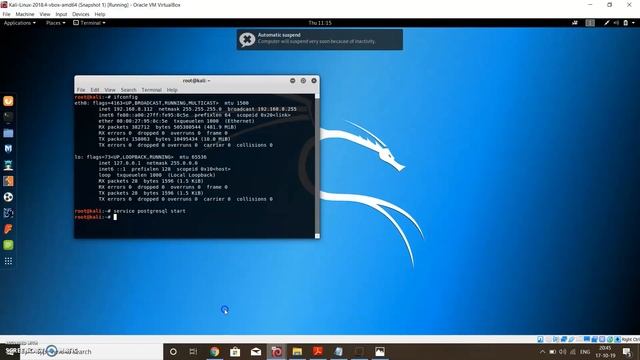Open the Firefox browser in Kali dock

pyautogui.click(x=8, y=101)
